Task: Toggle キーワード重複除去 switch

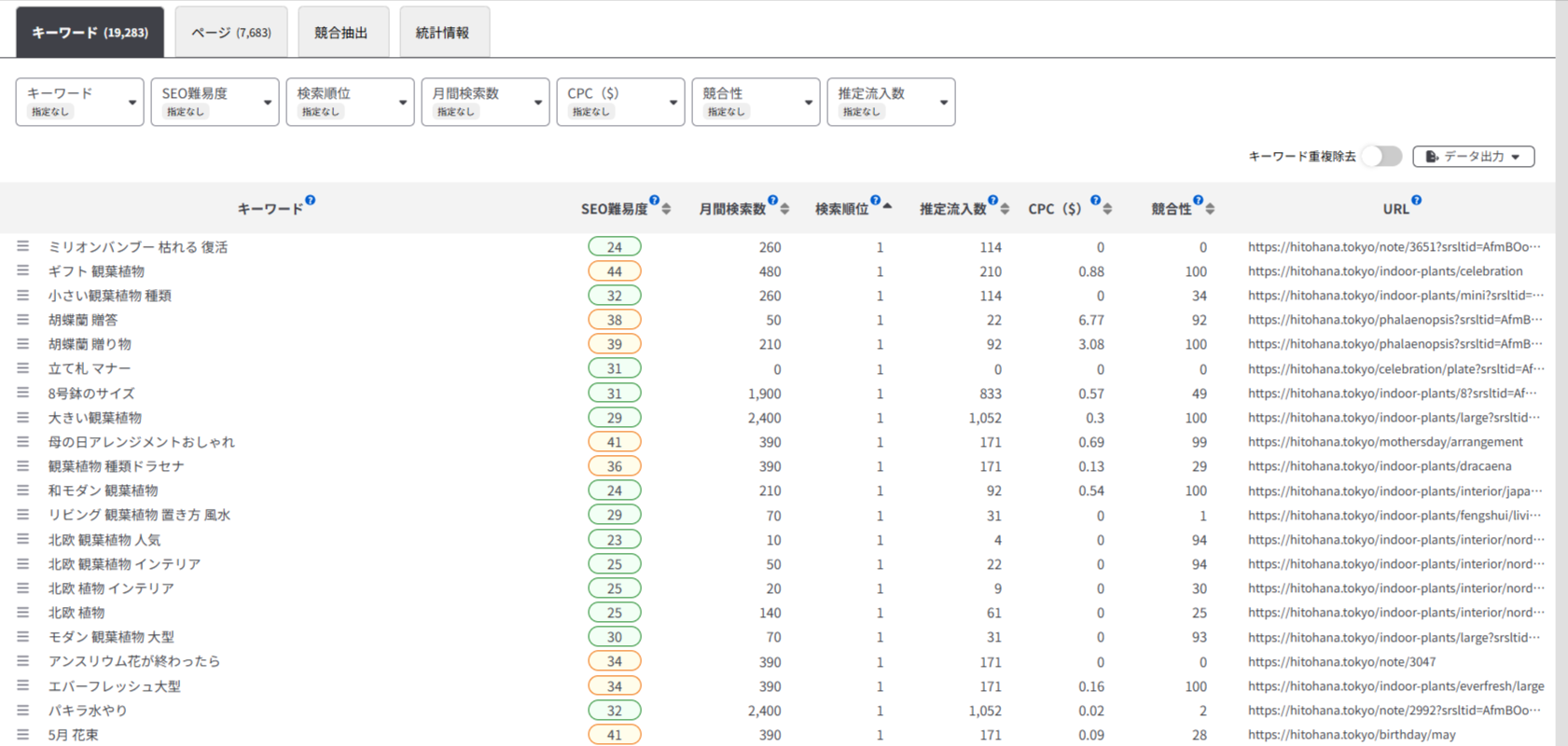Action: tap(1381, 157)
